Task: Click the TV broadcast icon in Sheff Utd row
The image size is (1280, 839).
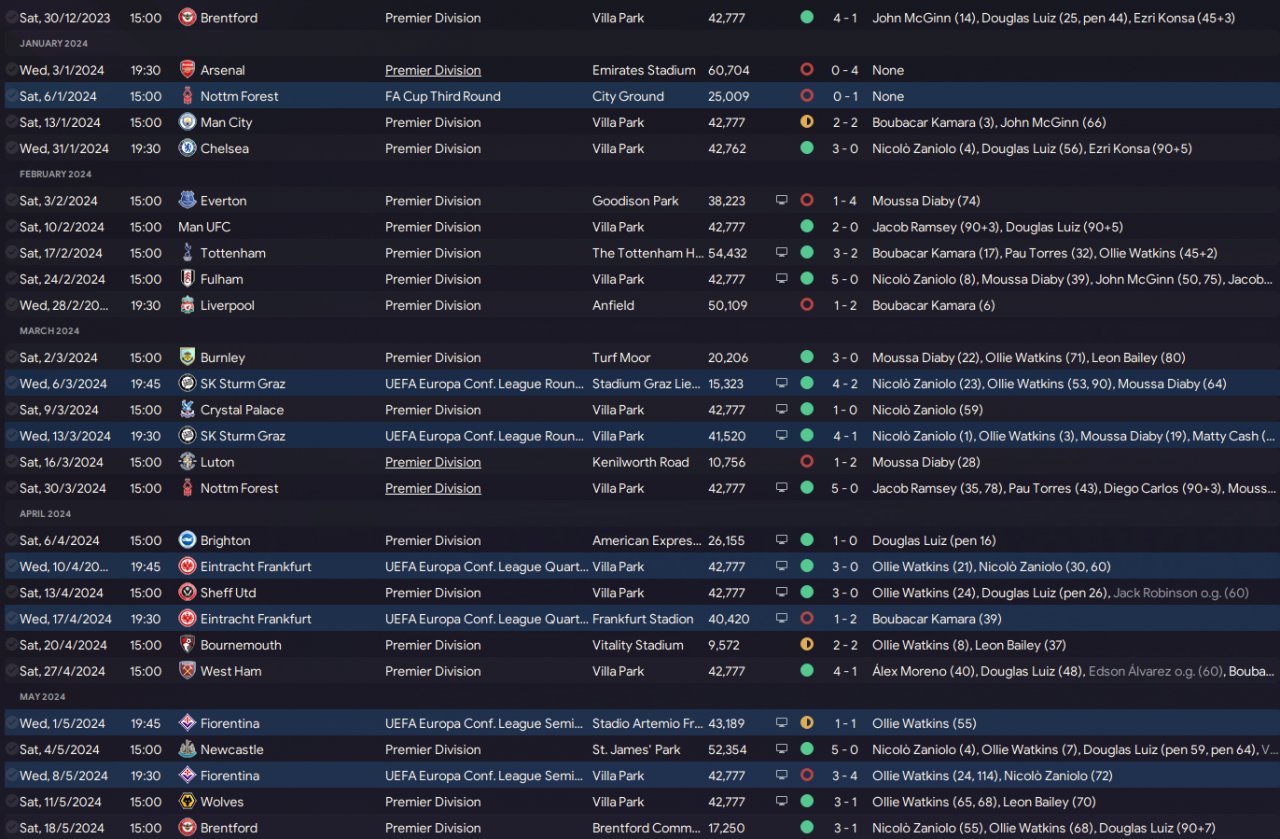Action: point(782,593)
